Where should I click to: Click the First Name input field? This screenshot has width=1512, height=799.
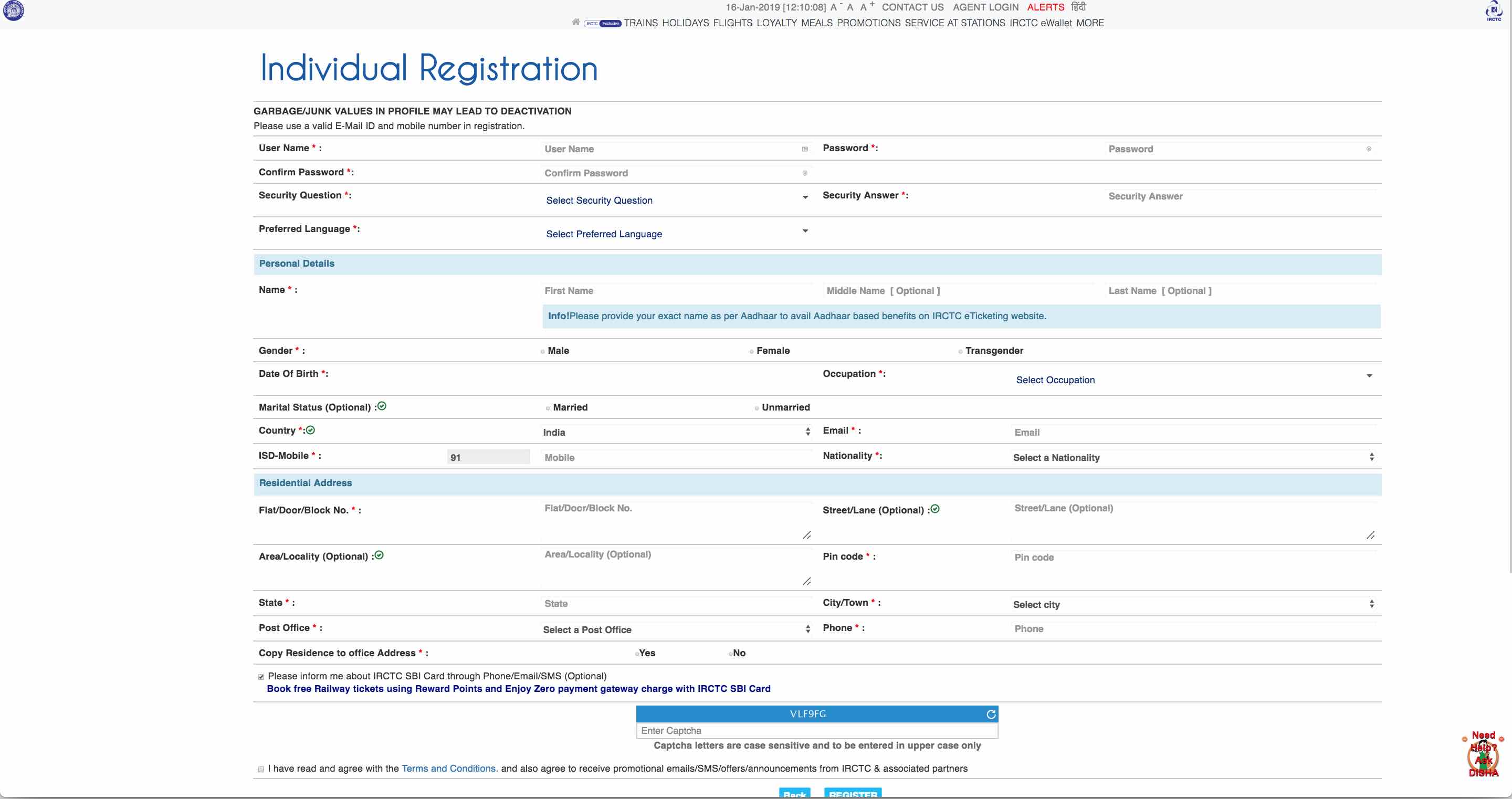pyautogui.click(x=677, y=291)
